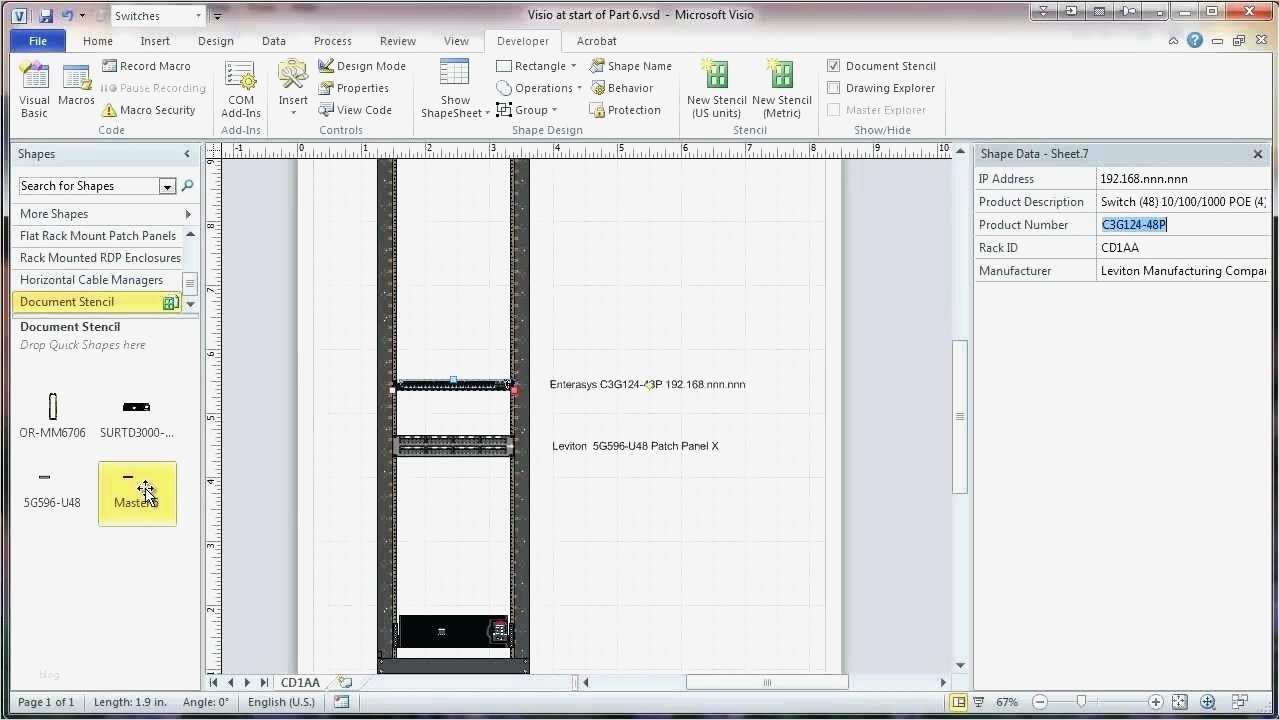
Task: Create New Stencil (US units)
Action: coord(716,90)
